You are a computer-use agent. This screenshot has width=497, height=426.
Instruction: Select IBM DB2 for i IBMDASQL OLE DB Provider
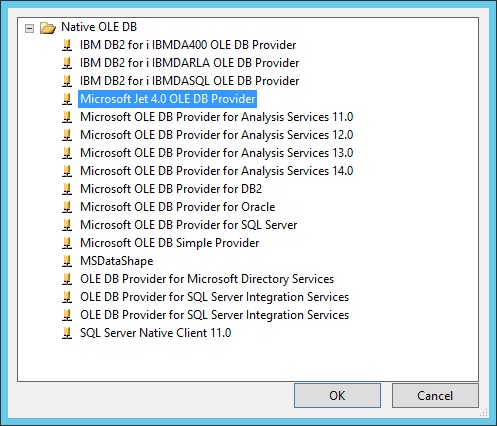click(x=189, y=81)
